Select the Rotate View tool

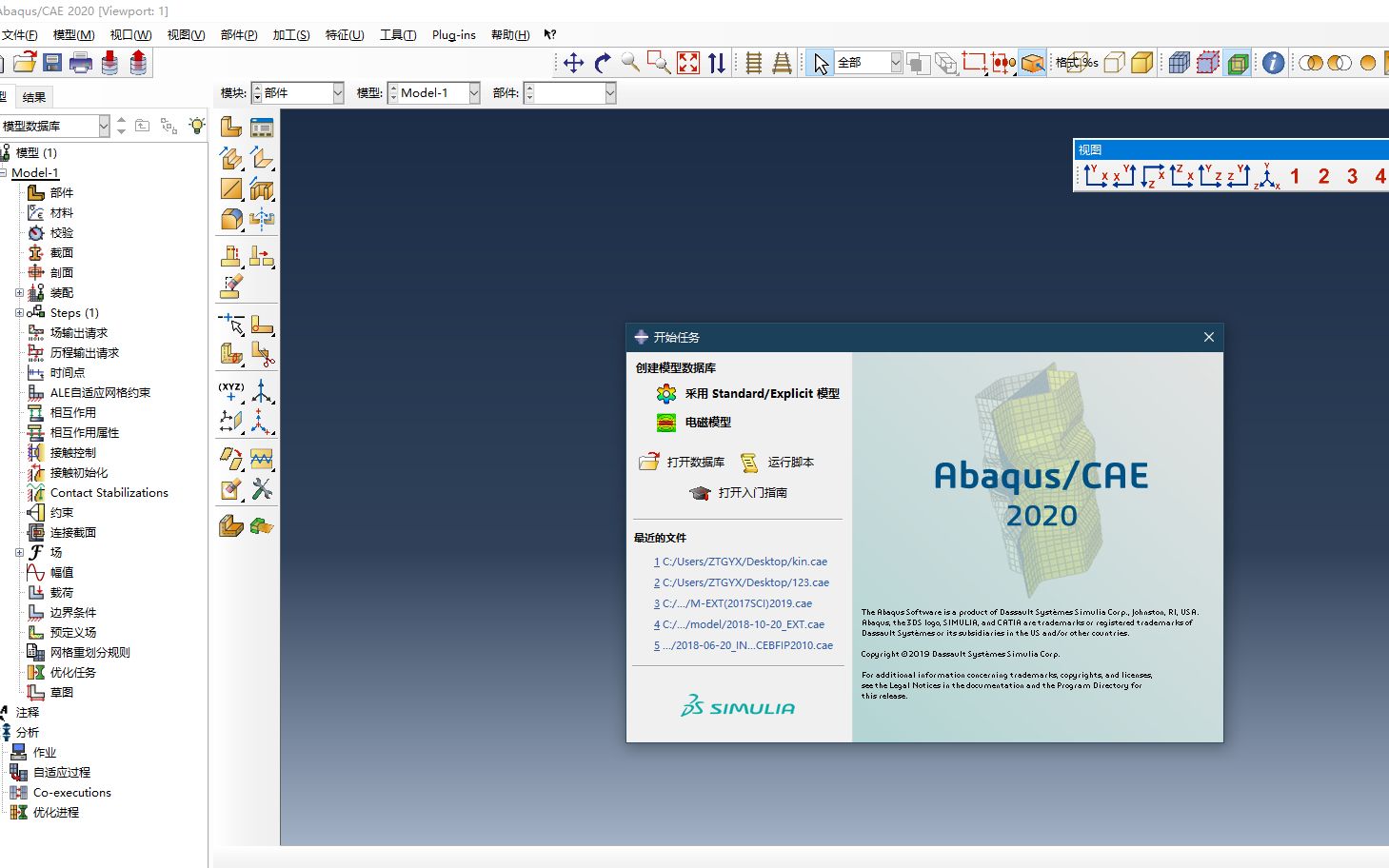602,63
